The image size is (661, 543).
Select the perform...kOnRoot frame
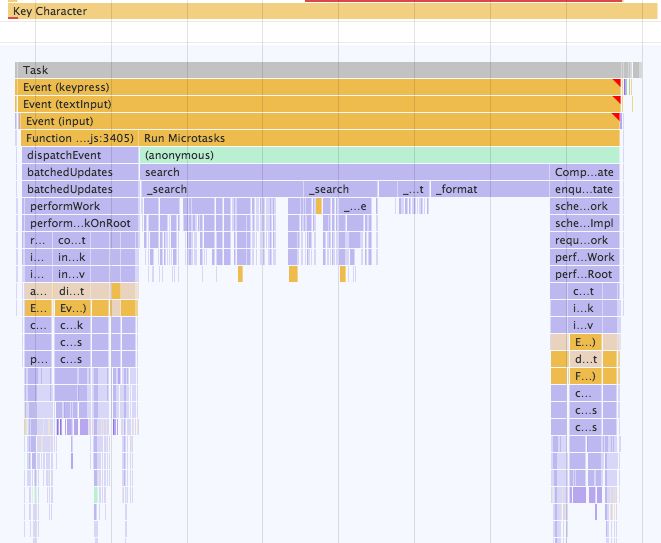(80, 223)
